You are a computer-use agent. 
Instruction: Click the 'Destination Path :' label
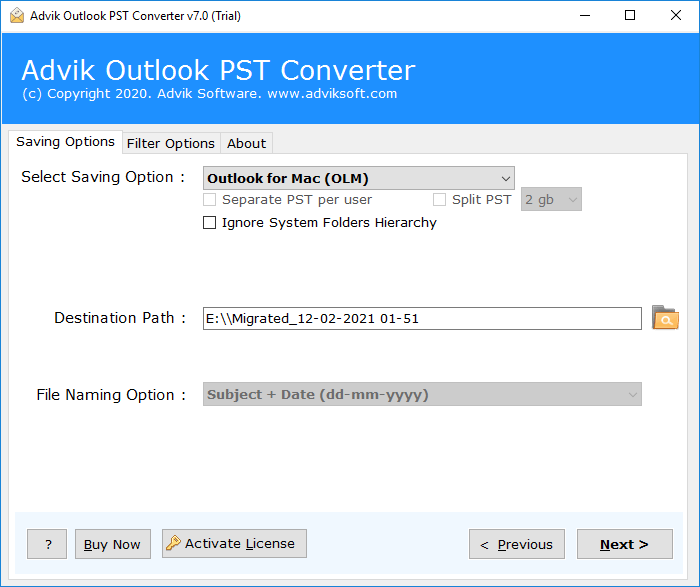[120, 318]
